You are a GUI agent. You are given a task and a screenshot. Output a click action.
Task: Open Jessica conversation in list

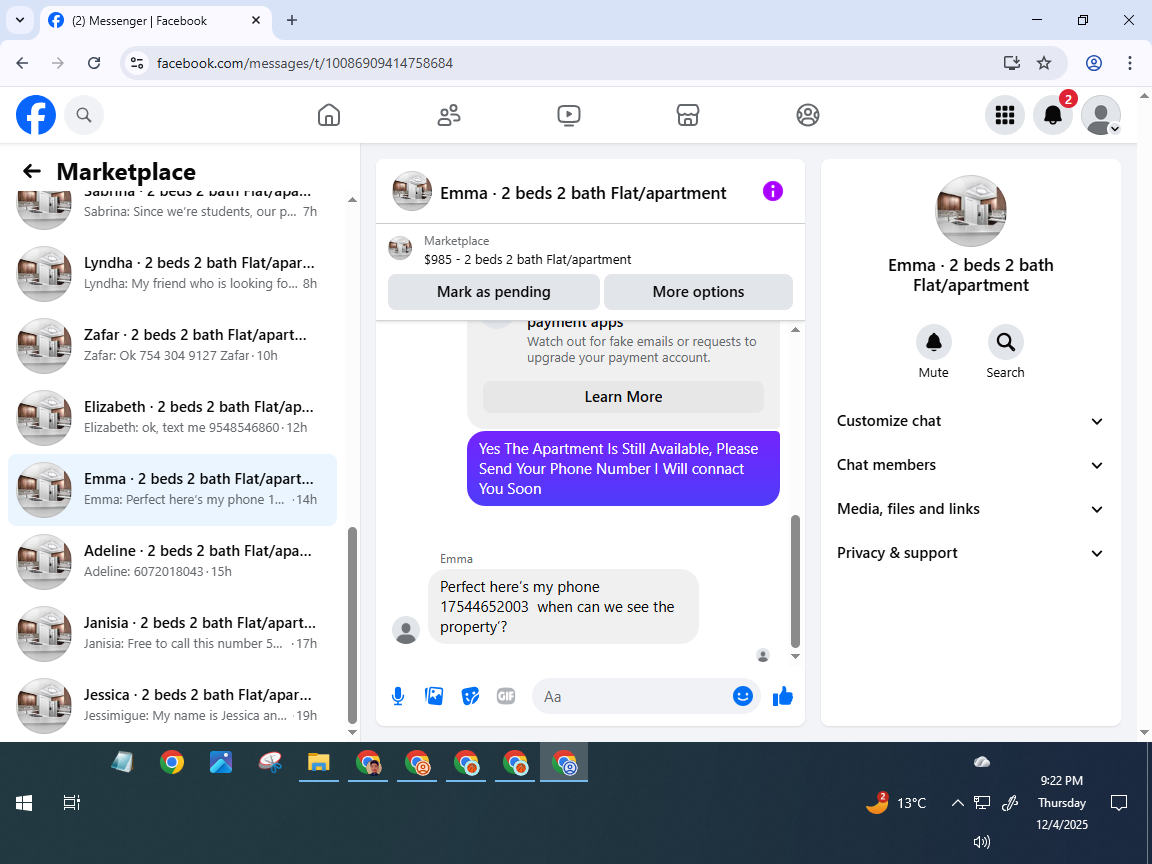tap(173, 705)
